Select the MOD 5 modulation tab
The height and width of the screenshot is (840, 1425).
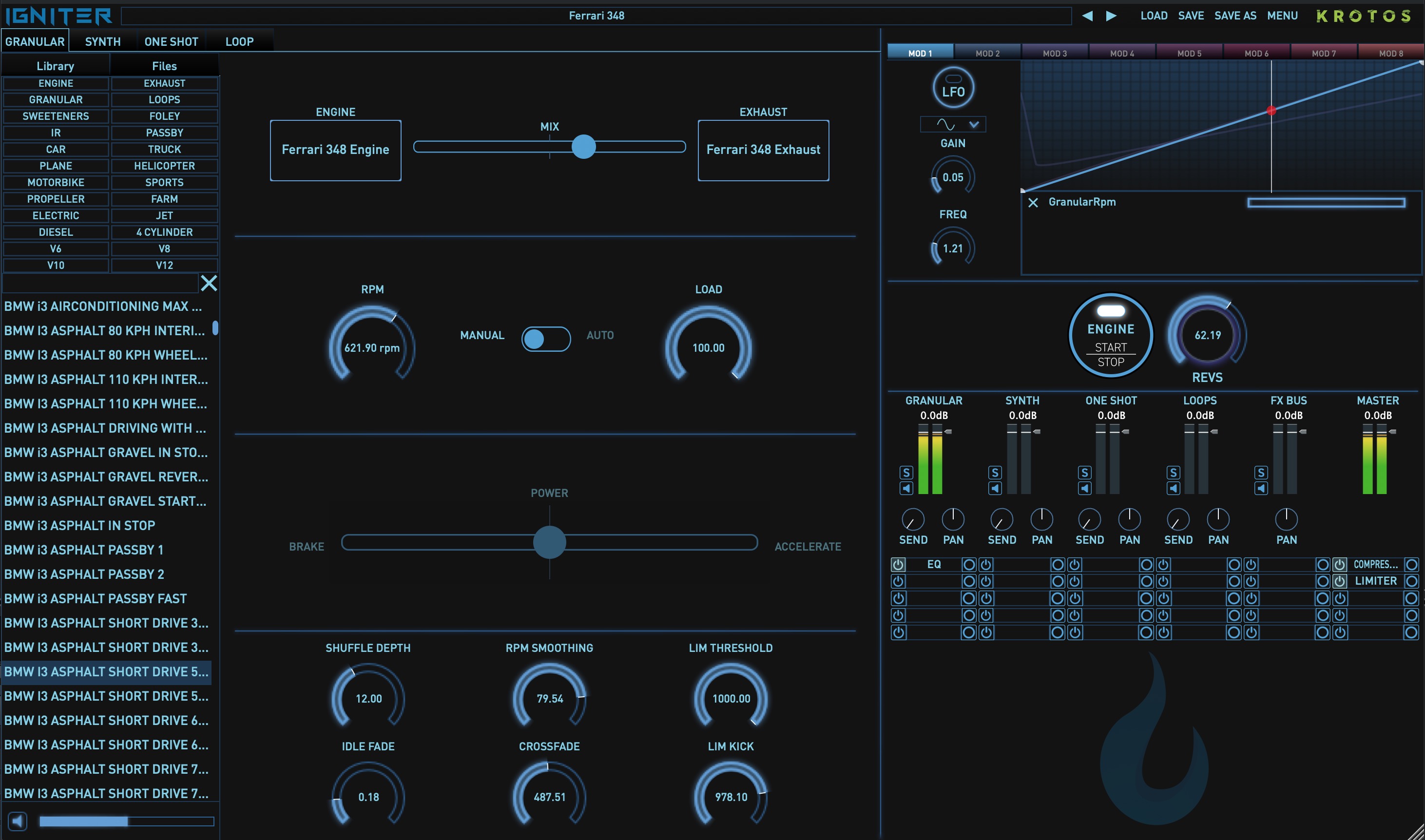pos(1190,53)
